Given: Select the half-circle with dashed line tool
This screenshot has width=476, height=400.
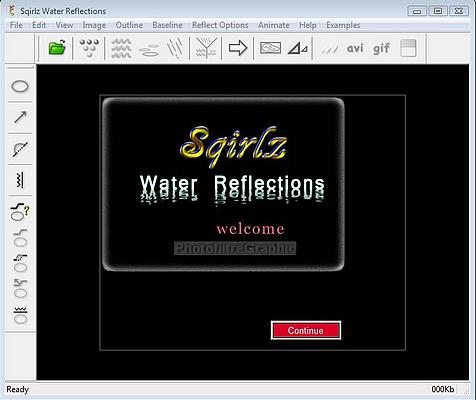Looking at the screenshot, I should pos(20,149).
